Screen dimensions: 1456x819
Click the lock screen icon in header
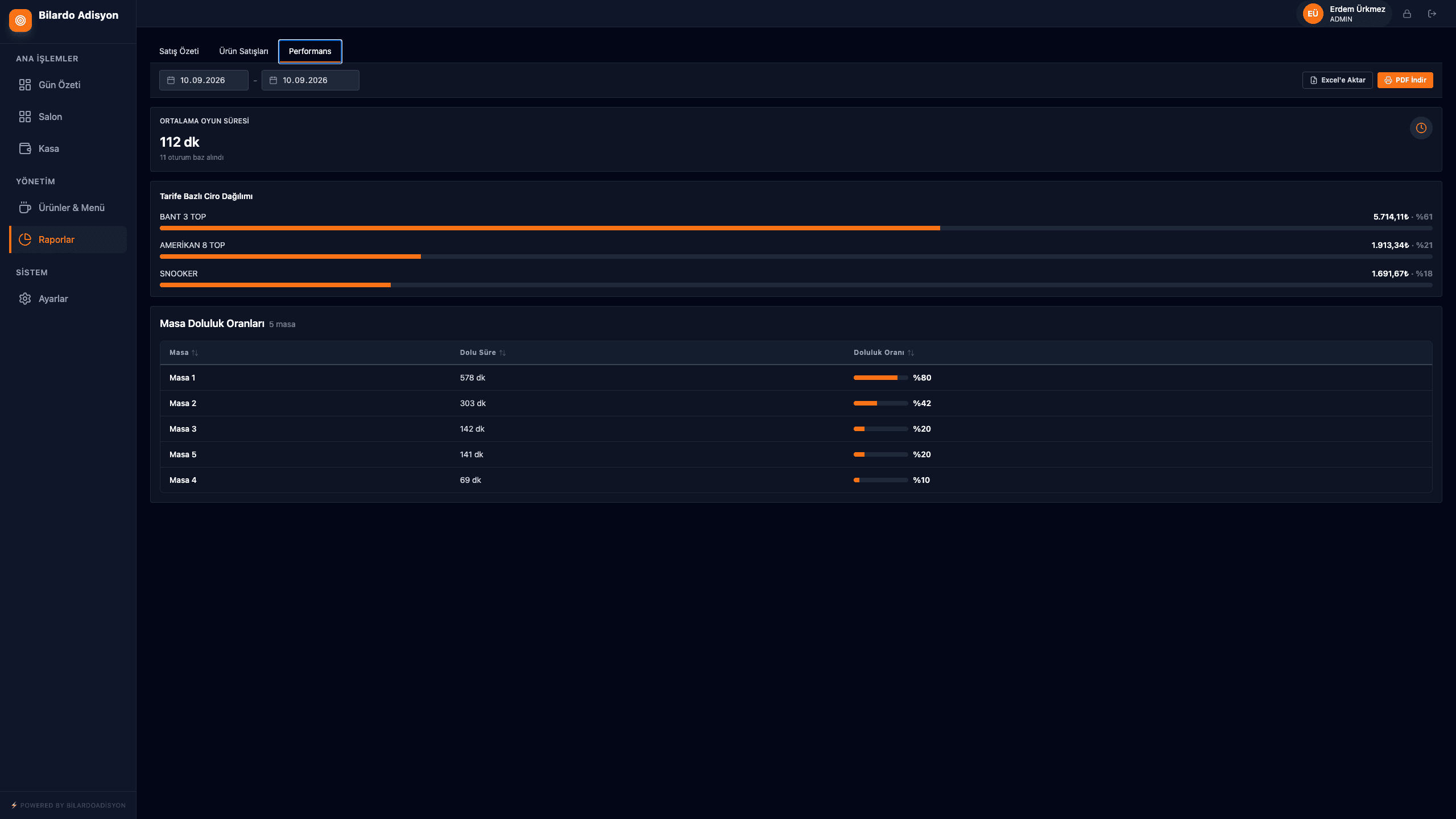click(x=1407, y=14)
